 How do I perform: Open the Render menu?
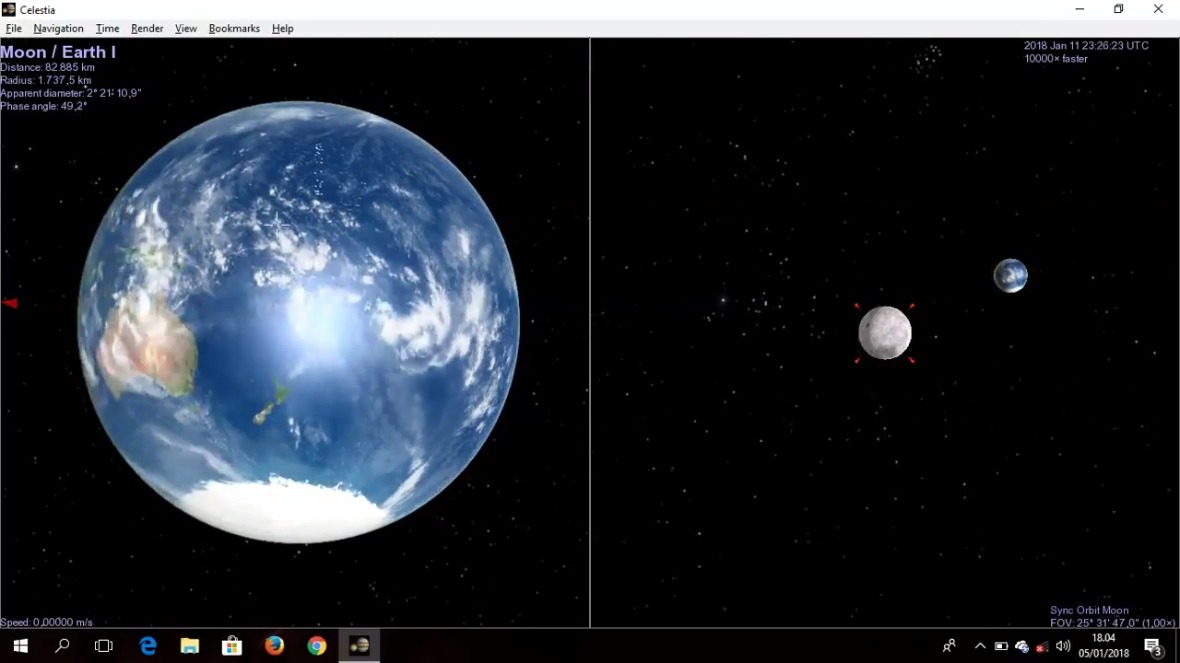click(x=147, y=29)
